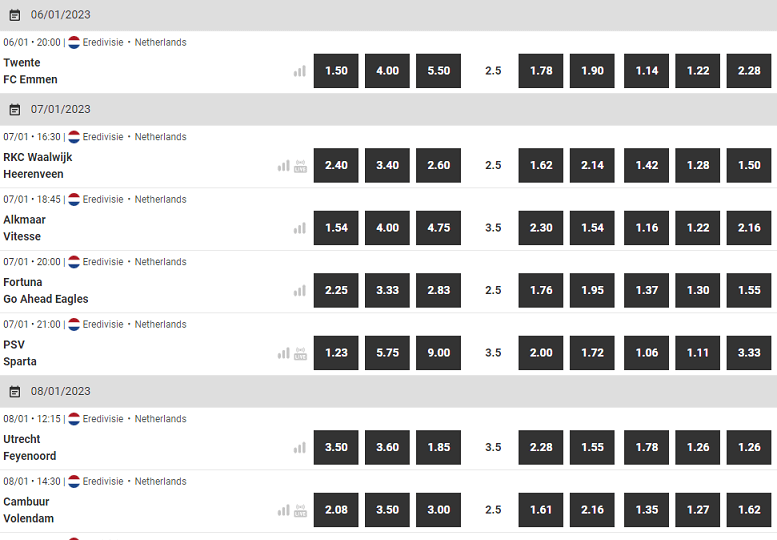Open the Fortuna vs Go Ahead Eagles match
The width and height of the screenshot is (777, 540).
pyautogui.click(x=46, y=290)
